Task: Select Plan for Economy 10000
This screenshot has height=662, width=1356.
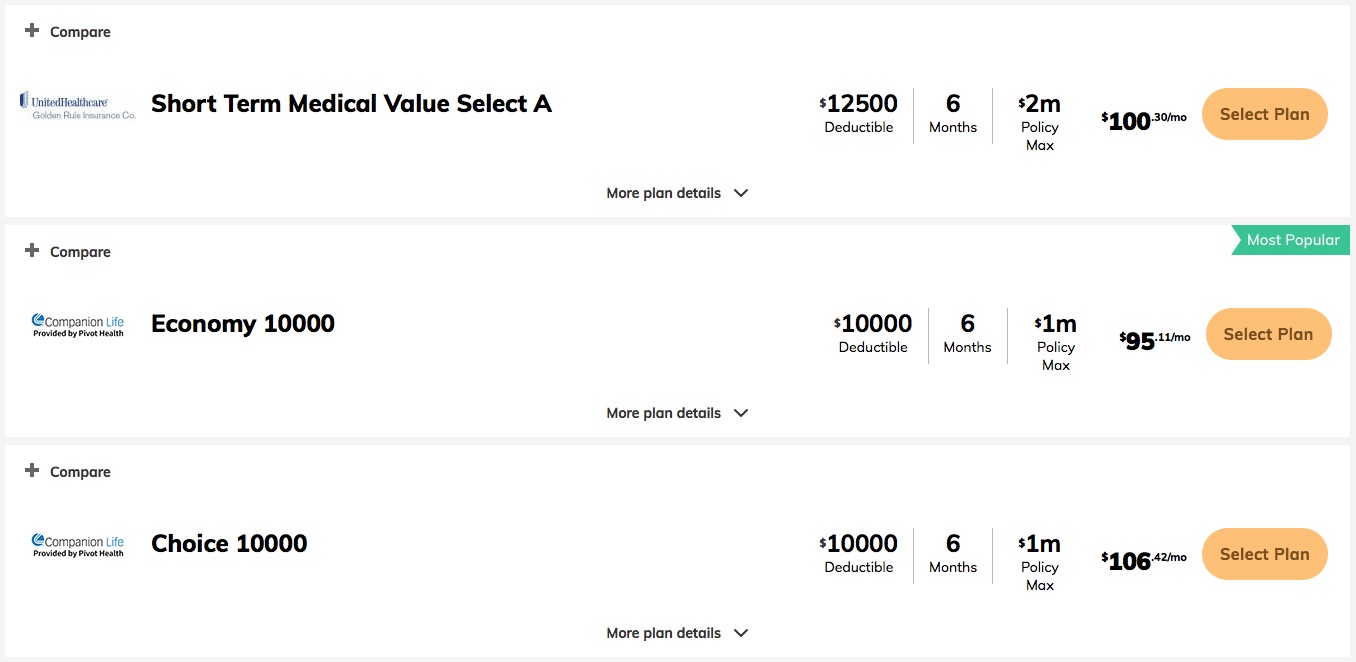Action: click(1268, 334)
